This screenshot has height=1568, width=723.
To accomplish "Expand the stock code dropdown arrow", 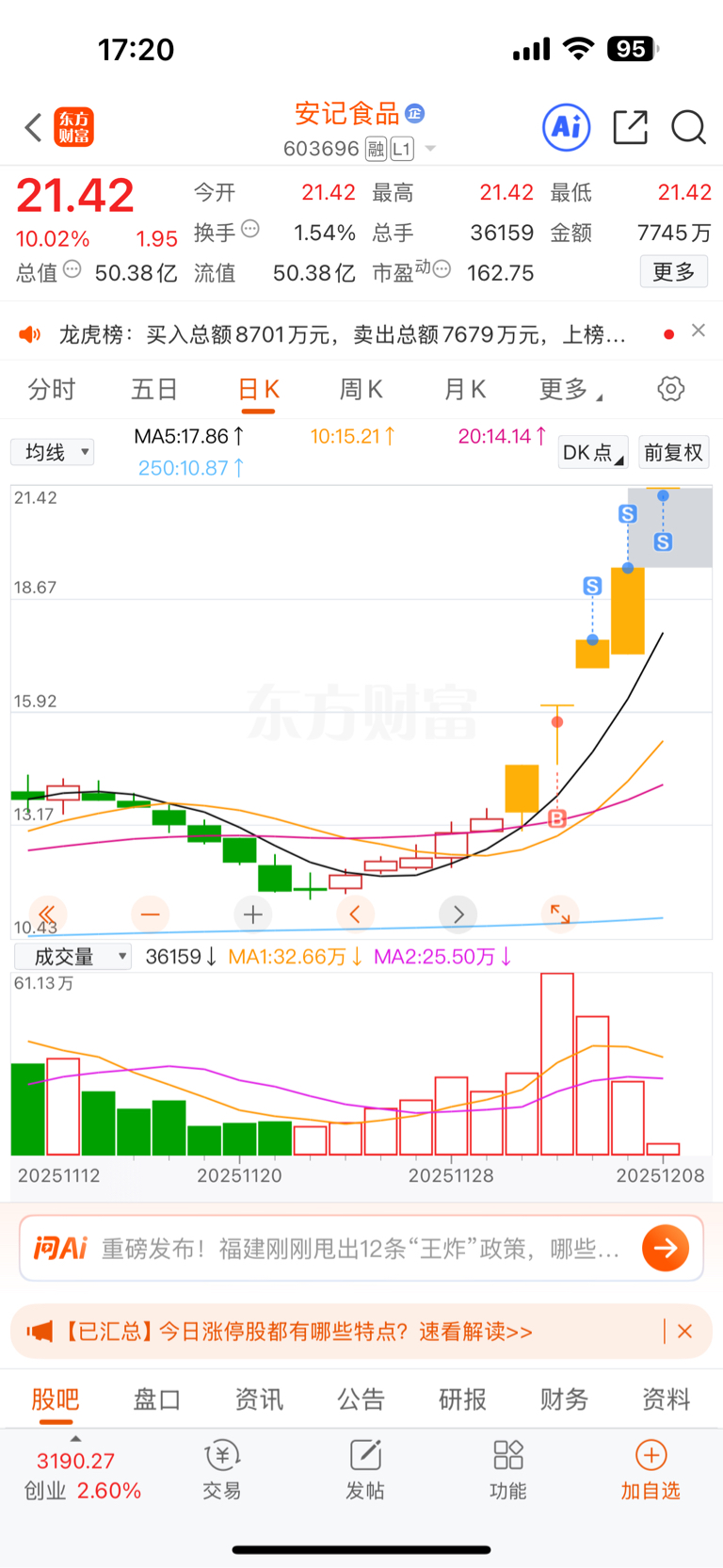I will 430,149.
